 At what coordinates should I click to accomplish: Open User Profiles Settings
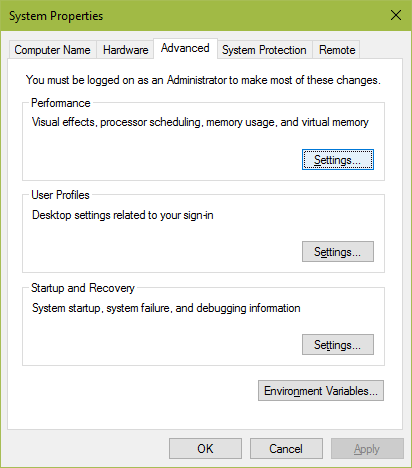338,252
